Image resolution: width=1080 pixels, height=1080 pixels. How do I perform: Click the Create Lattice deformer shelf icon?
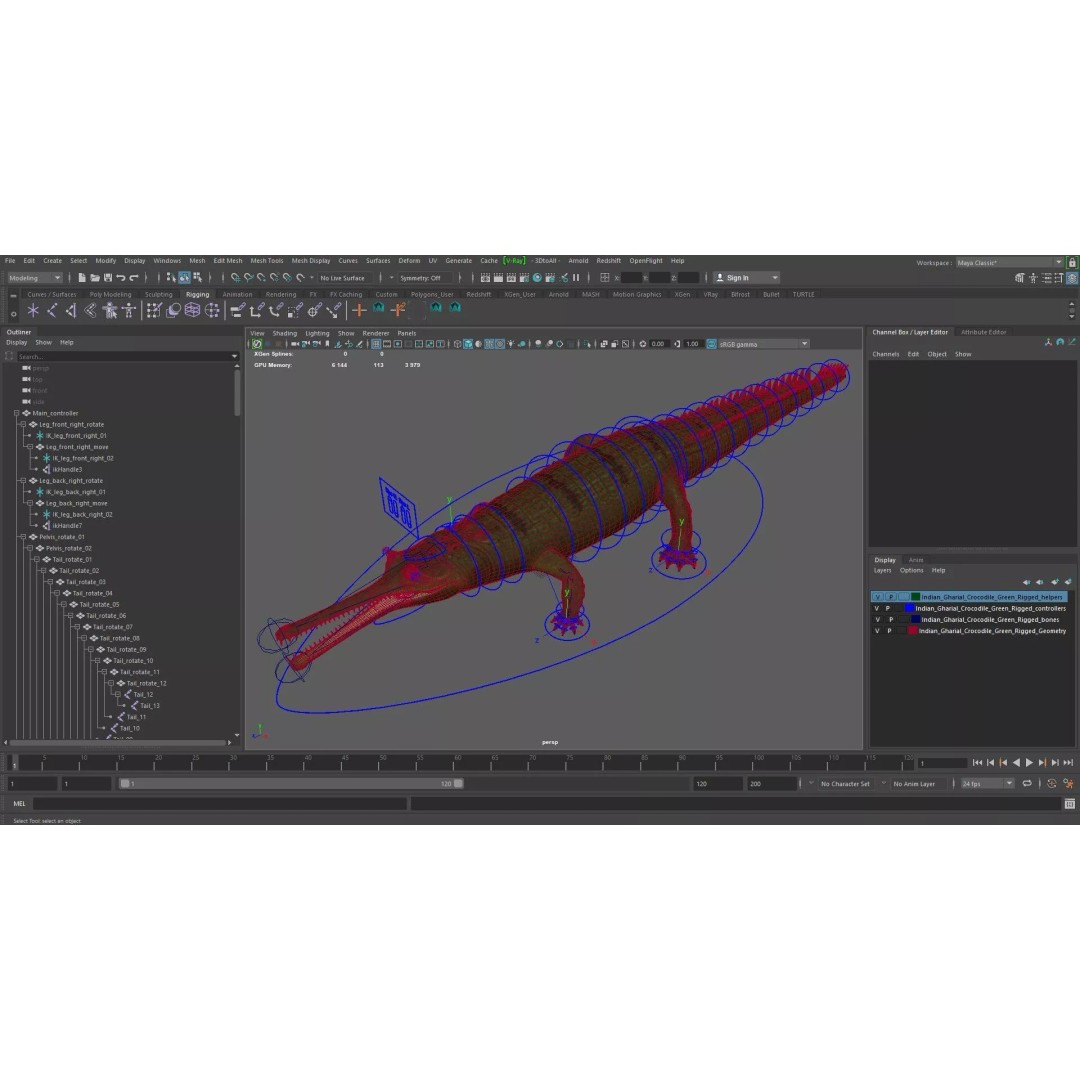[192, 311]
